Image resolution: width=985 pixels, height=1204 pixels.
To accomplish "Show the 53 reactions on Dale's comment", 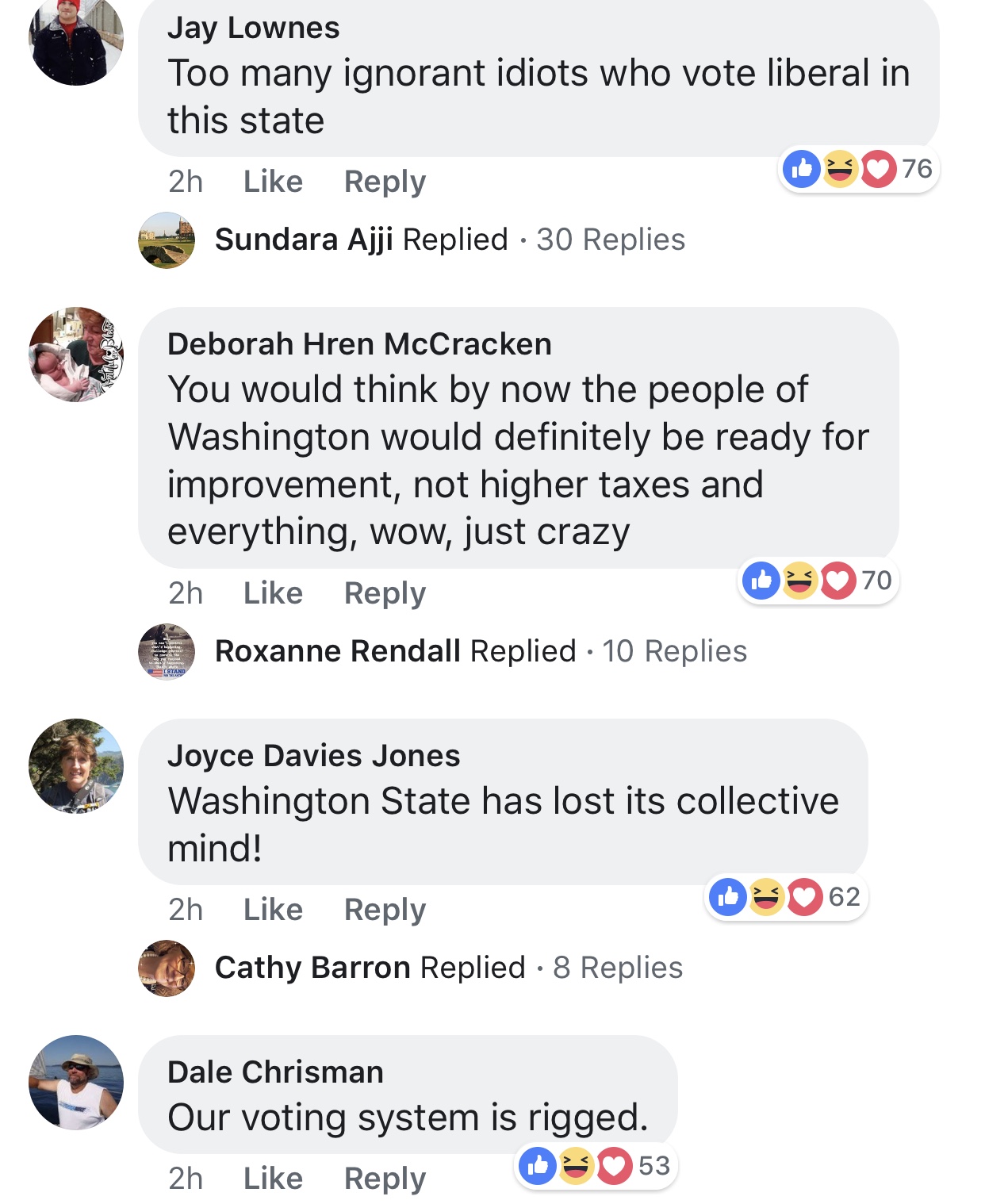I will tap(596, 1166).
